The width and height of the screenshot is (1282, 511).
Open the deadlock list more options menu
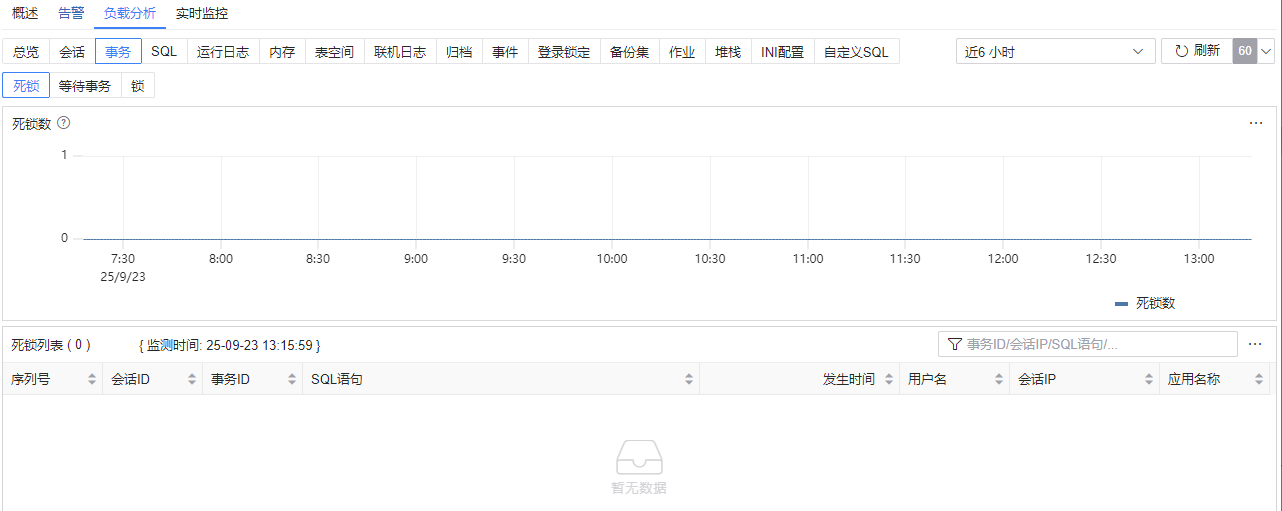pos(1256,344)
